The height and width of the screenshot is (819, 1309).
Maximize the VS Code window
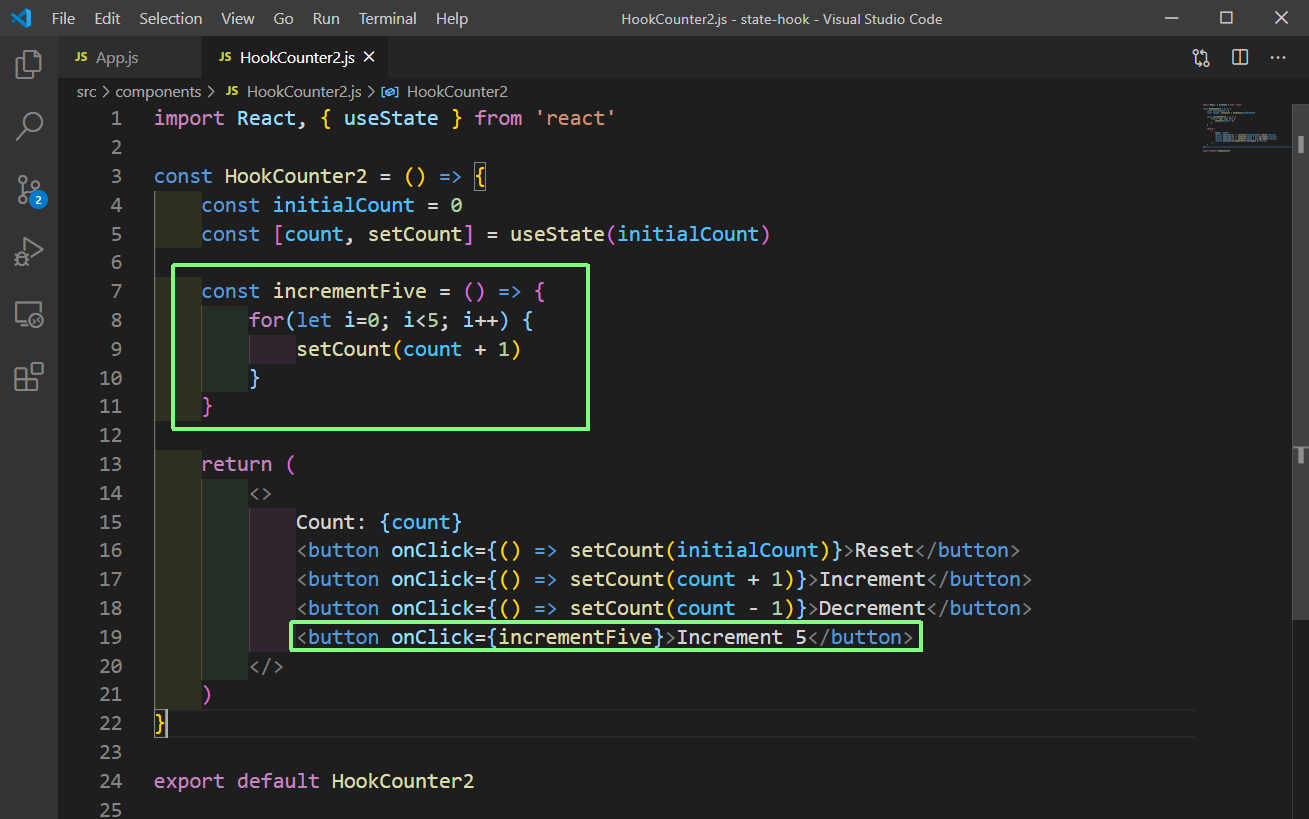point(1226,18)
